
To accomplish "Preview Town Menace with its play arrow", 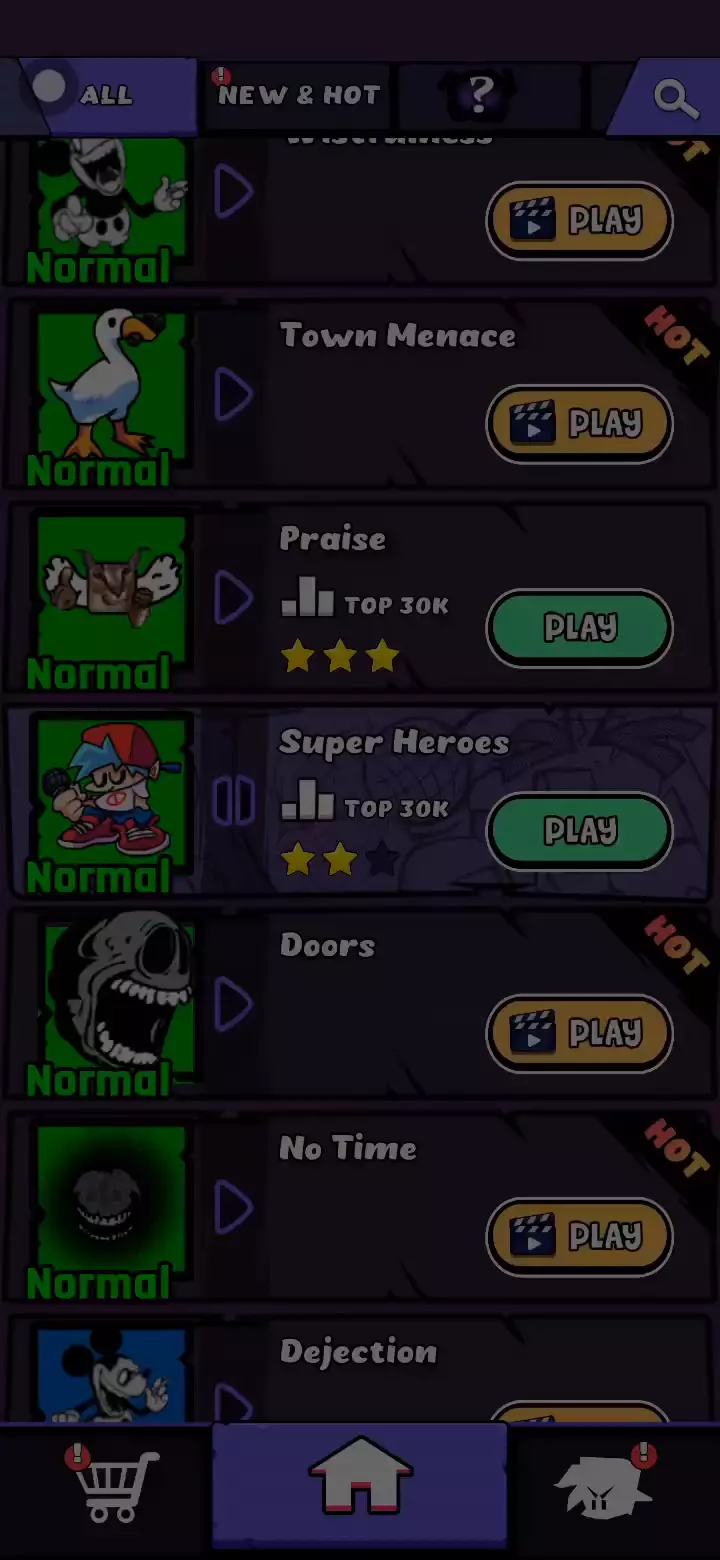I will point(233,396).
